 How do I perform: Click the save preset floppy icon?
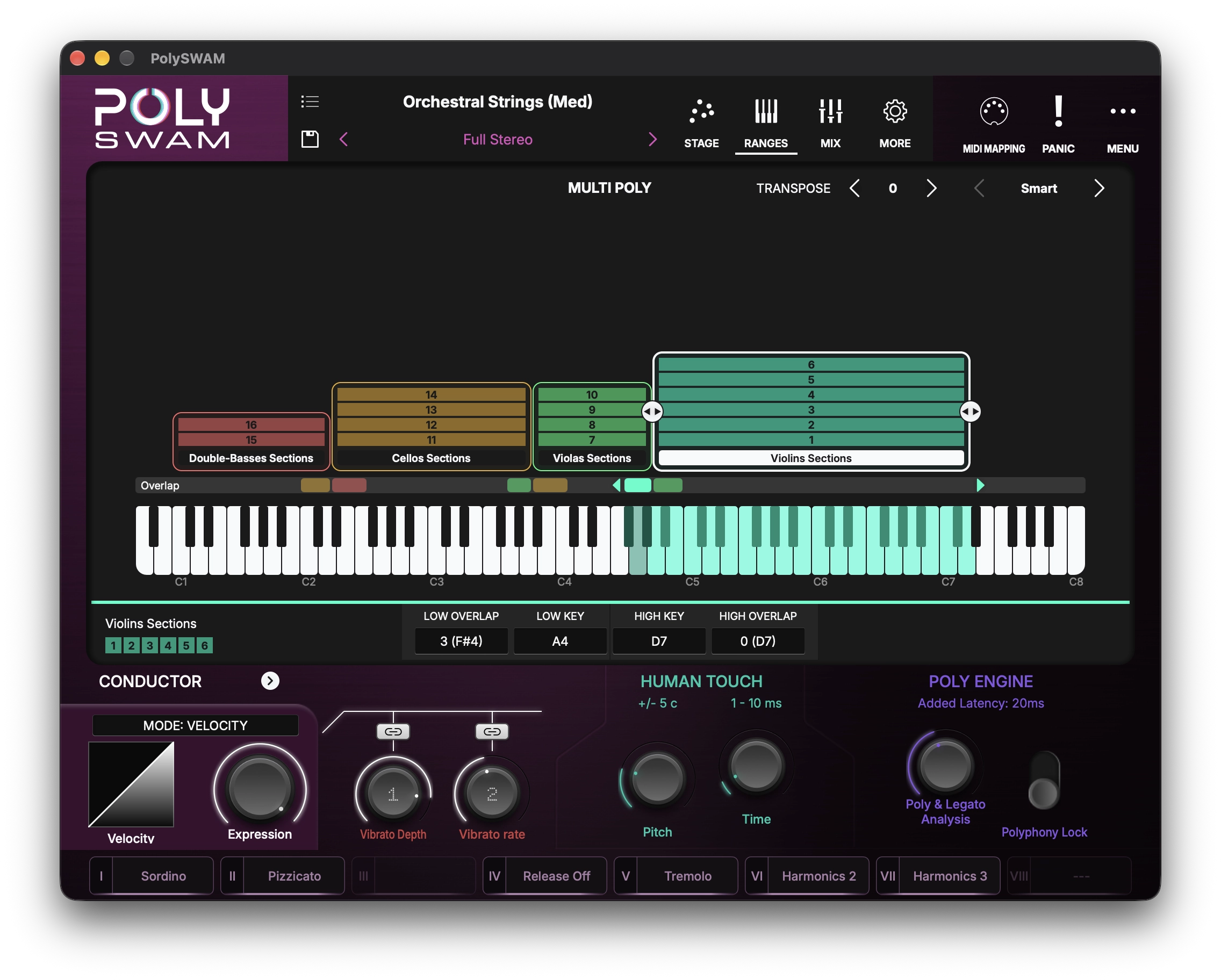point(310,139)
